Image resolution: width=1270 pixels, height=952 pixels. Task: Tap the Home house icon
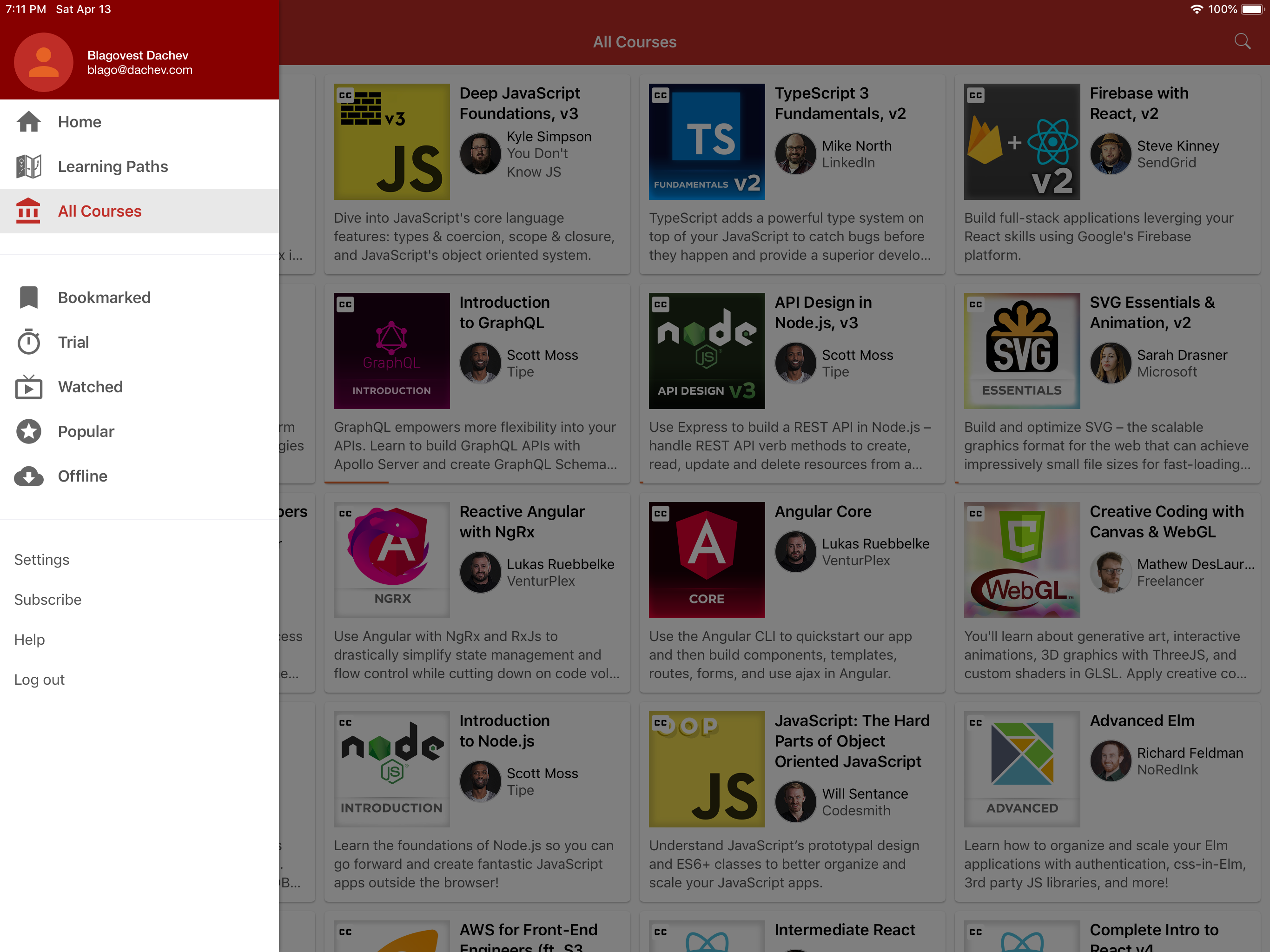coord(28,122)
